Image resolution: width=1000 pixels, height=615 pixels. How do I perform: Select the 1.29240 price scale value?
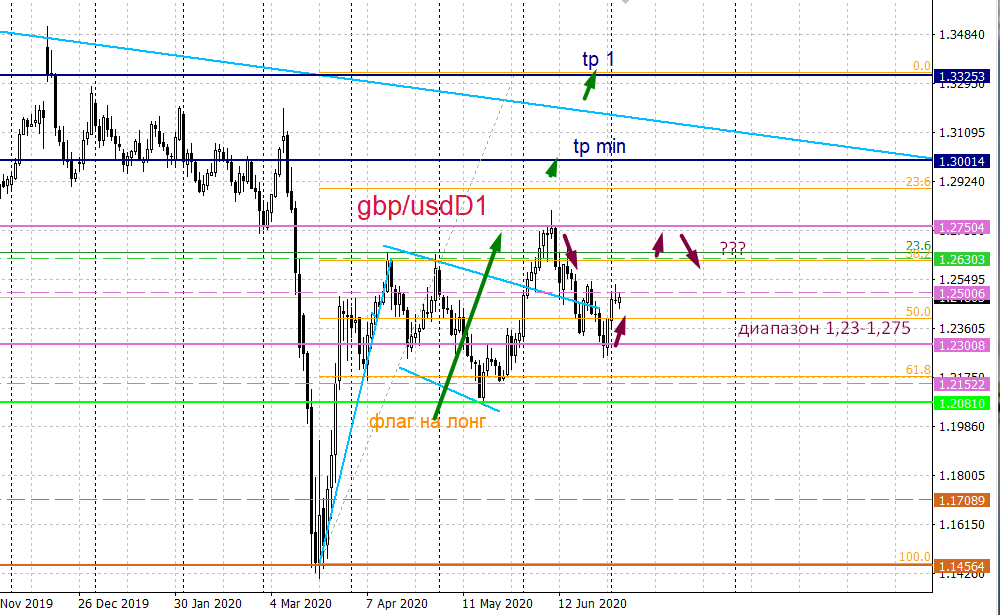point(962,182)
